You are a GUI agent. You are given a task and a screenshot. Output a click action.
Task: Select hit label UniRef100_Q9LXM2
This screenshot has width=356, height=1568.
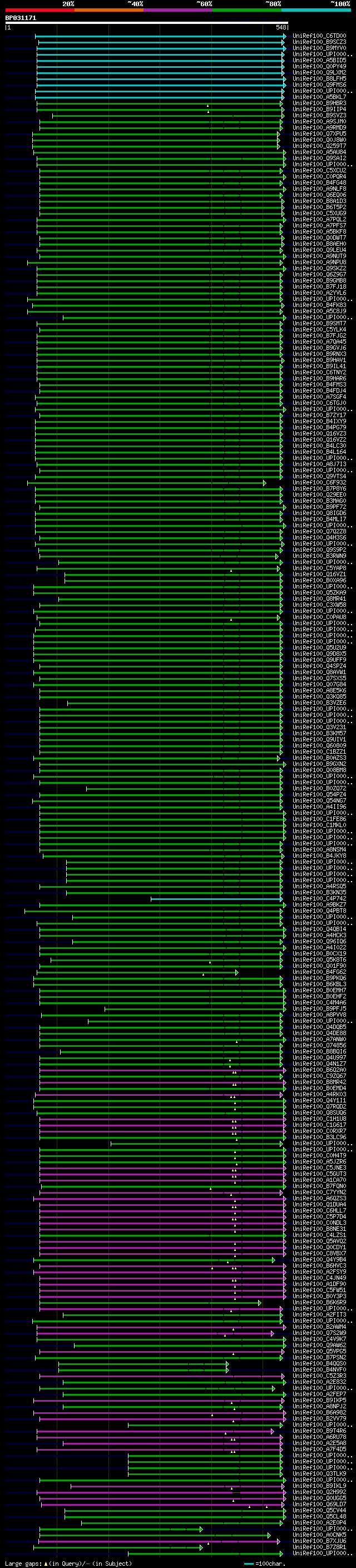click(319, 72)
